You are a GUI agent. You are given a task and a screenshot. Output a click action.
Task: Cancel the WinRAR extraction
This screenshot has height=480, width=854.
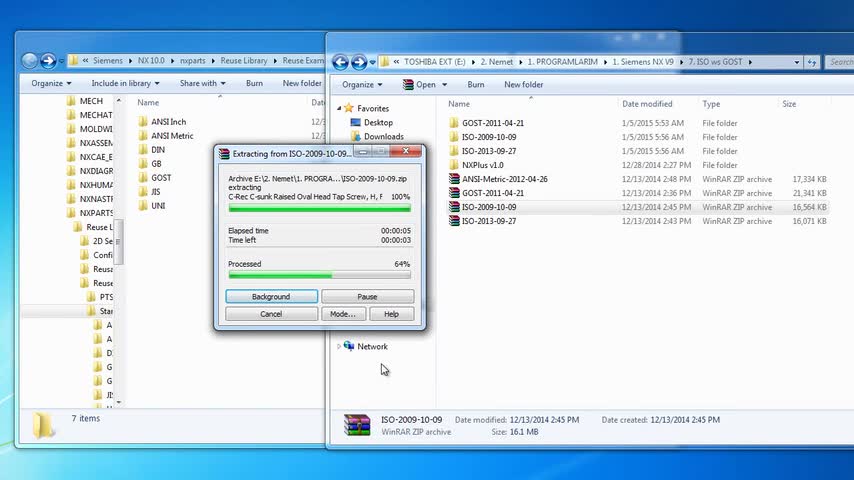(x=271, y=314)
